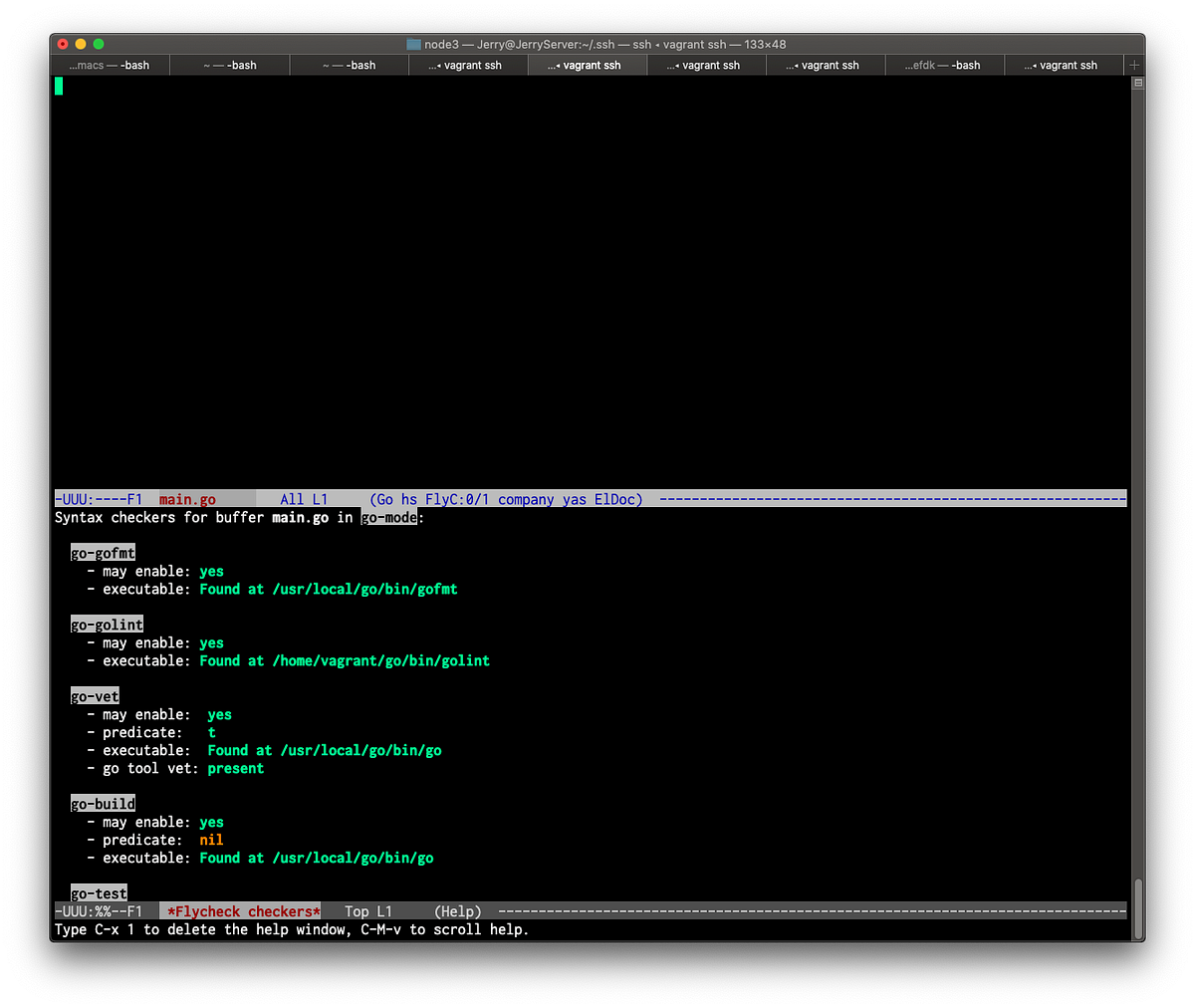Viewport: 1195px width, 1008px height.
Task: Click the go-build checker heading
Action: (x=103, y=803)
